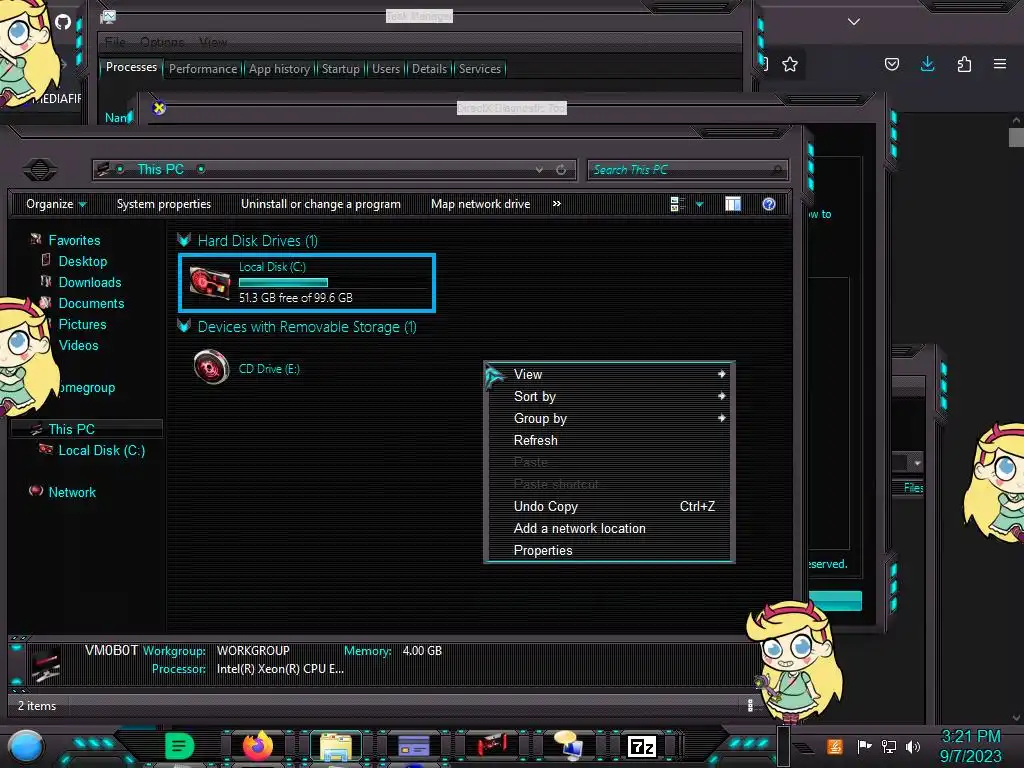Open the volume speaker tray icon

click(x=913, y=746)
